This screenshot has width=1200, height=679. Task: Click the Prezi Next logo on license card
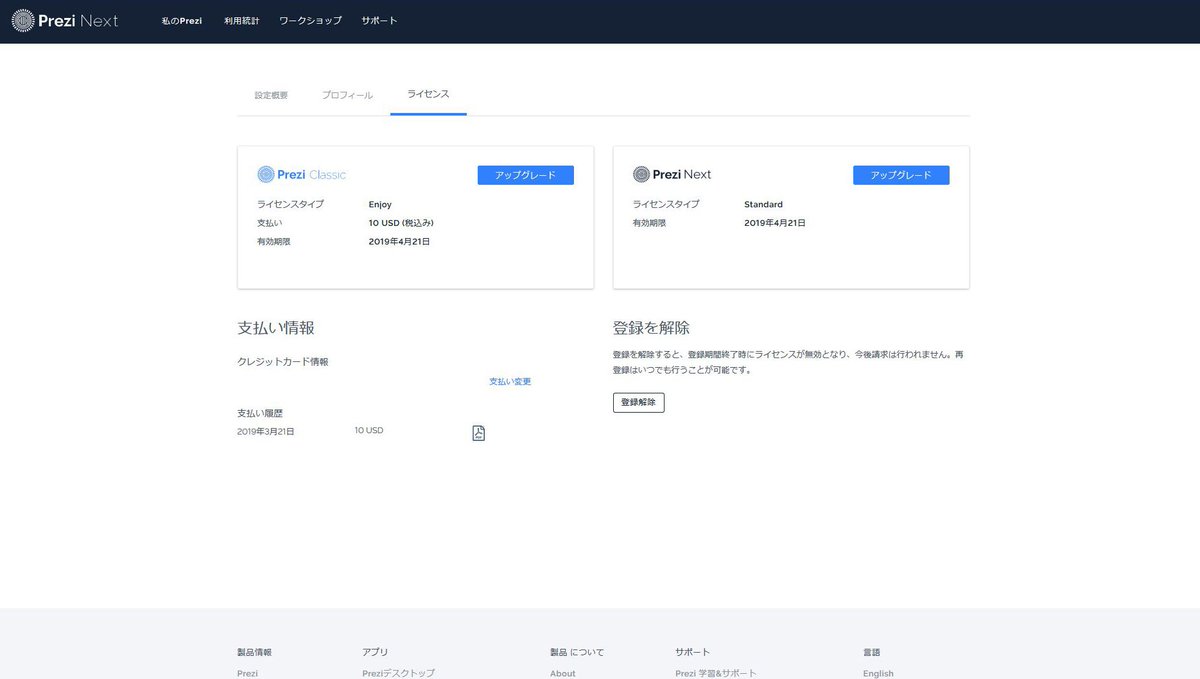point(672,174)
